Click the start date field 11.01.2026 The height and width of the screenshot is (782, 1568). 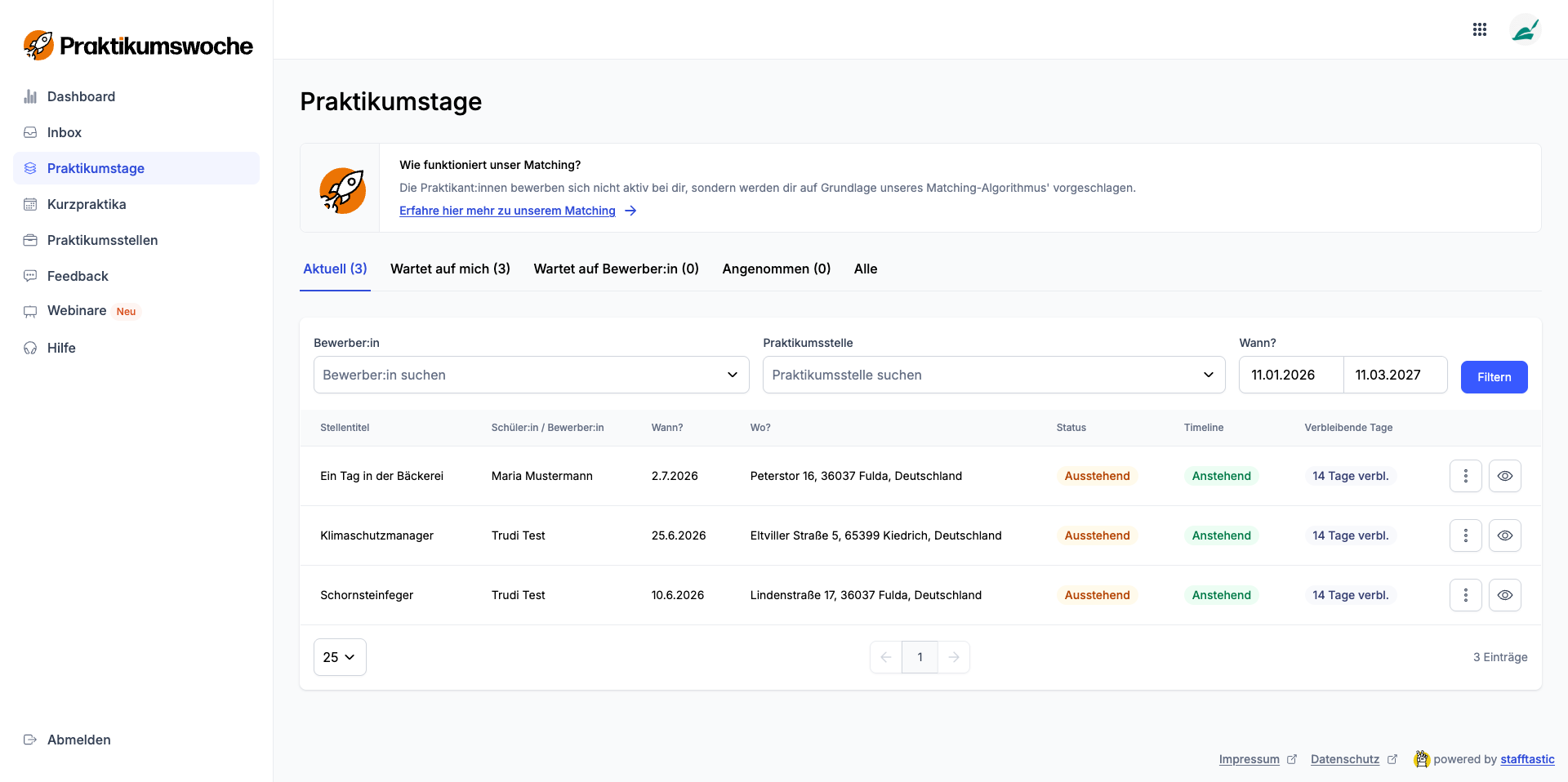(1290, 375)
